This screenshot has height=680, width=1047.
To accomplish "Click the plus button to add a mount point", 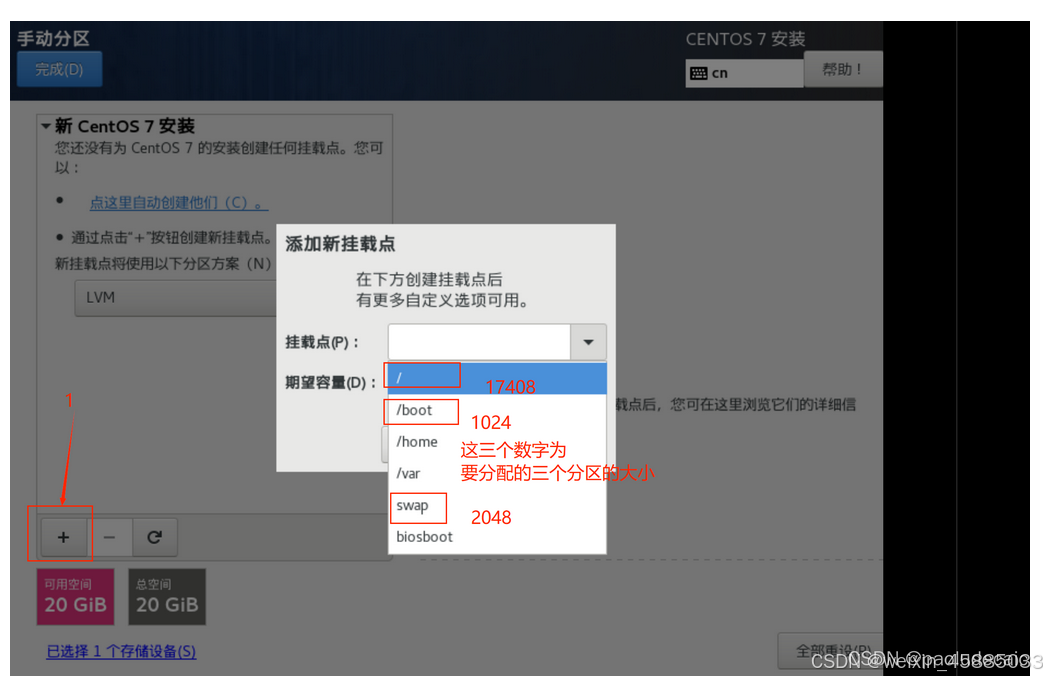I will [x=63, y=537].
